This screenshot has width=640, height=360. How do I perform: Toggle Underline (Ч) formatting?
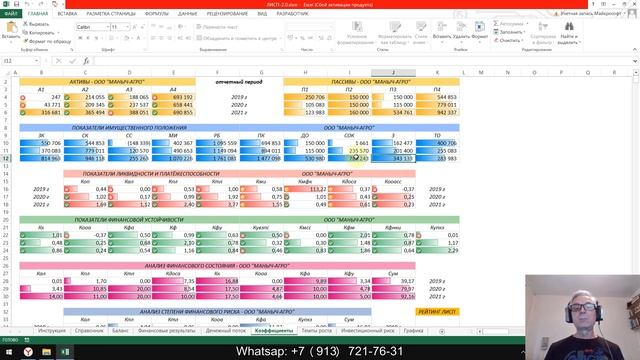pyautogui.click(x=96, y=38)
